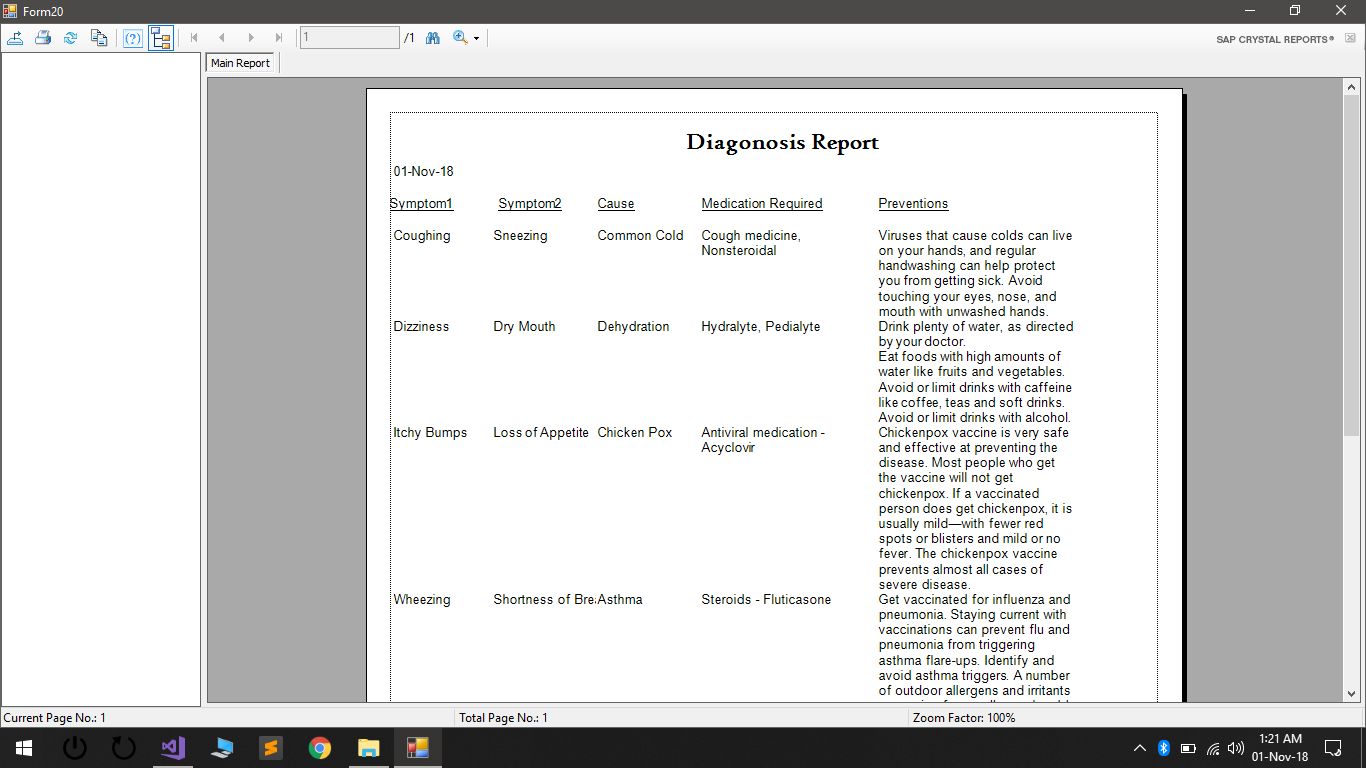Click the 01-Nov-18 report date text
Viewport: 1366px width, 768px height.
coord(424,172)
